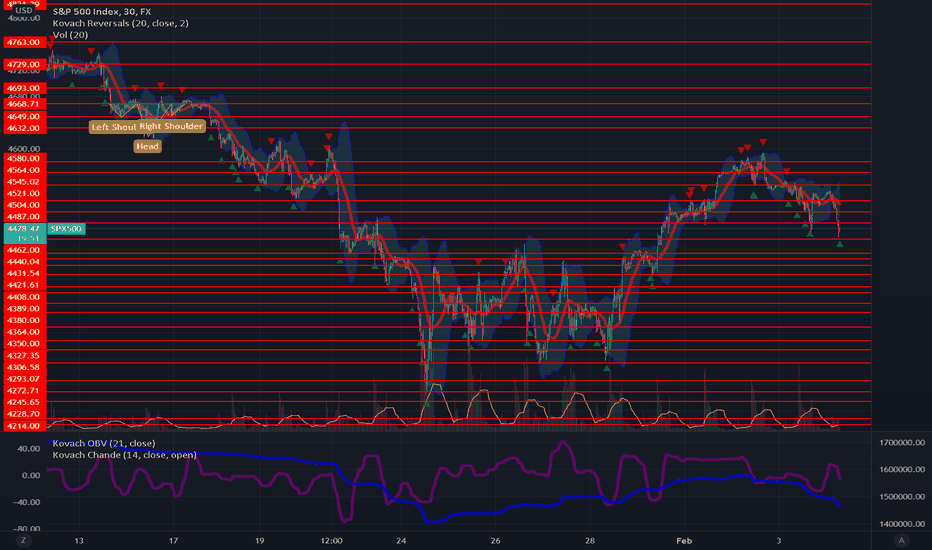Click the 4462.00 price level label
This screenshot has width=932, height=550.
(24, 250)
